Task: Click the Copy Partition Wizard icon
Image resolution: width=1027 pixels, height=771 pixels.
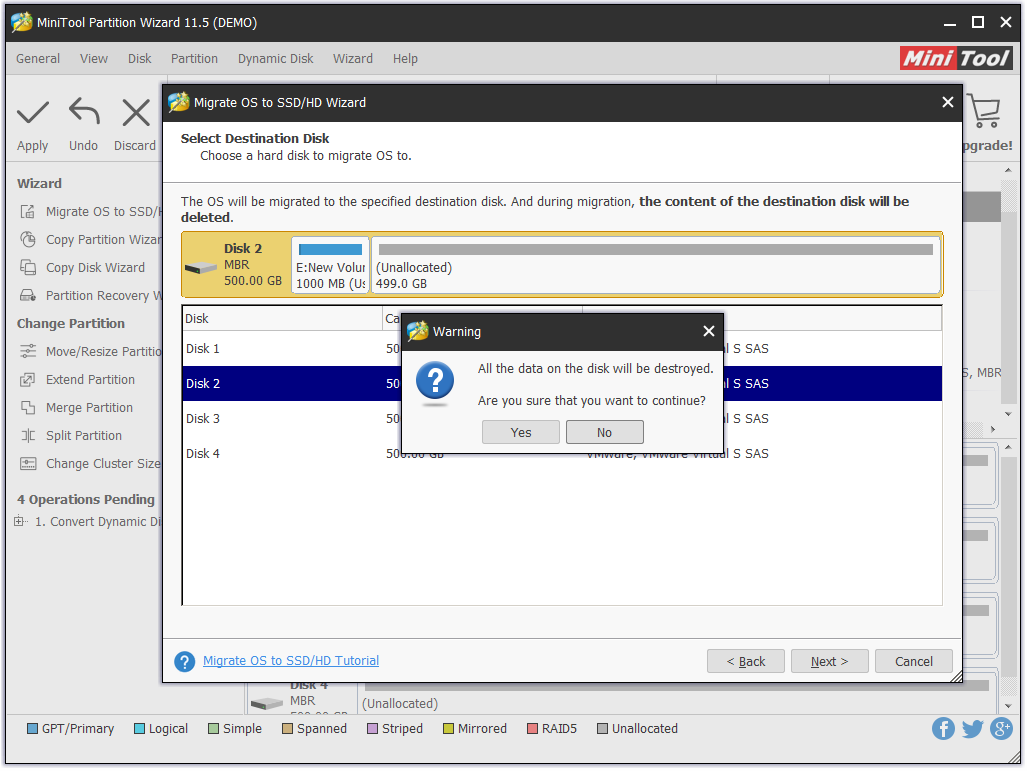Action: pyautogui.click(x=28, y=240)
